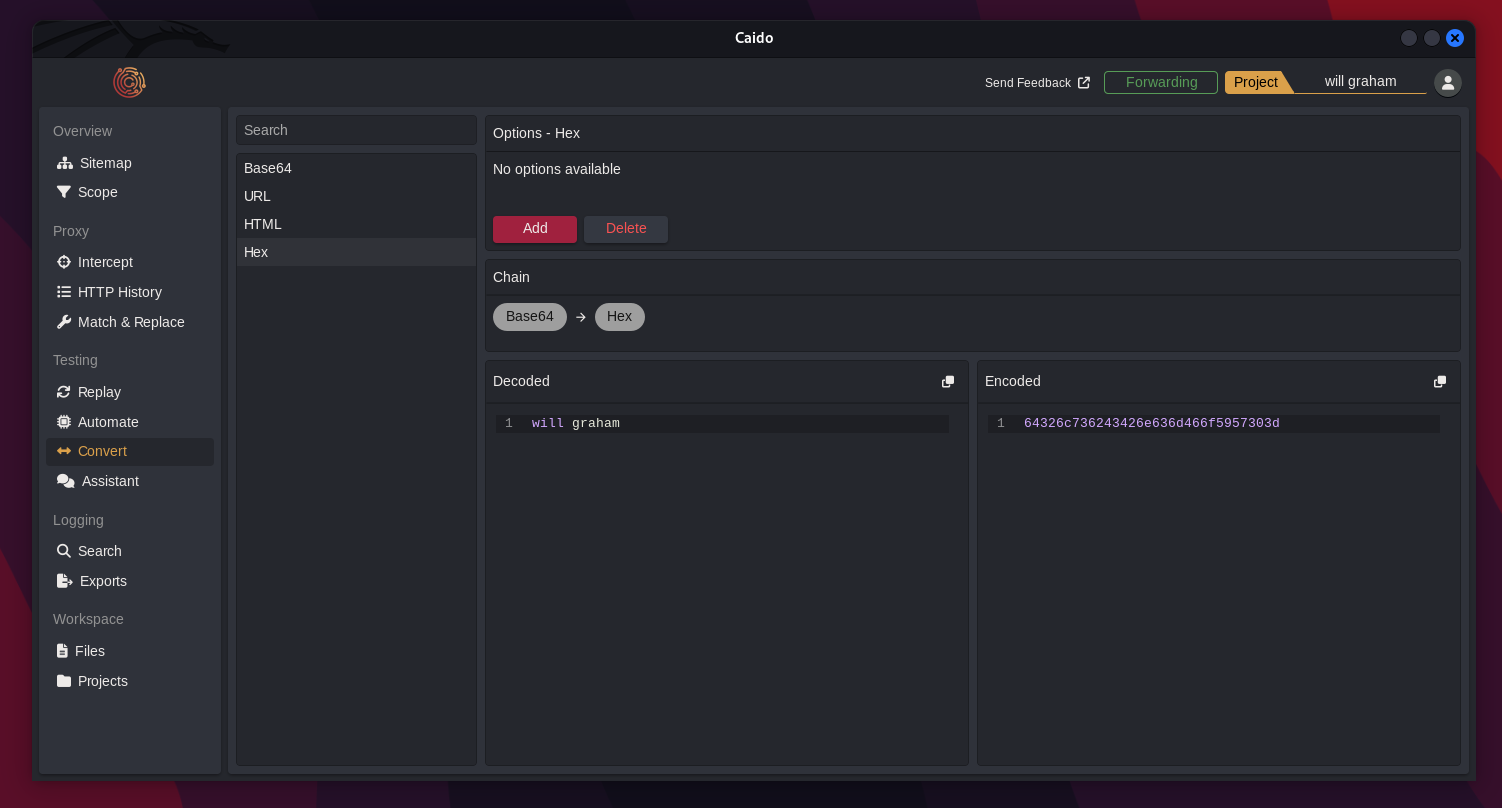Toggle the Forwarding button
The width and height of the screenshot is (1502, 808).
[x=1161, y=82]
